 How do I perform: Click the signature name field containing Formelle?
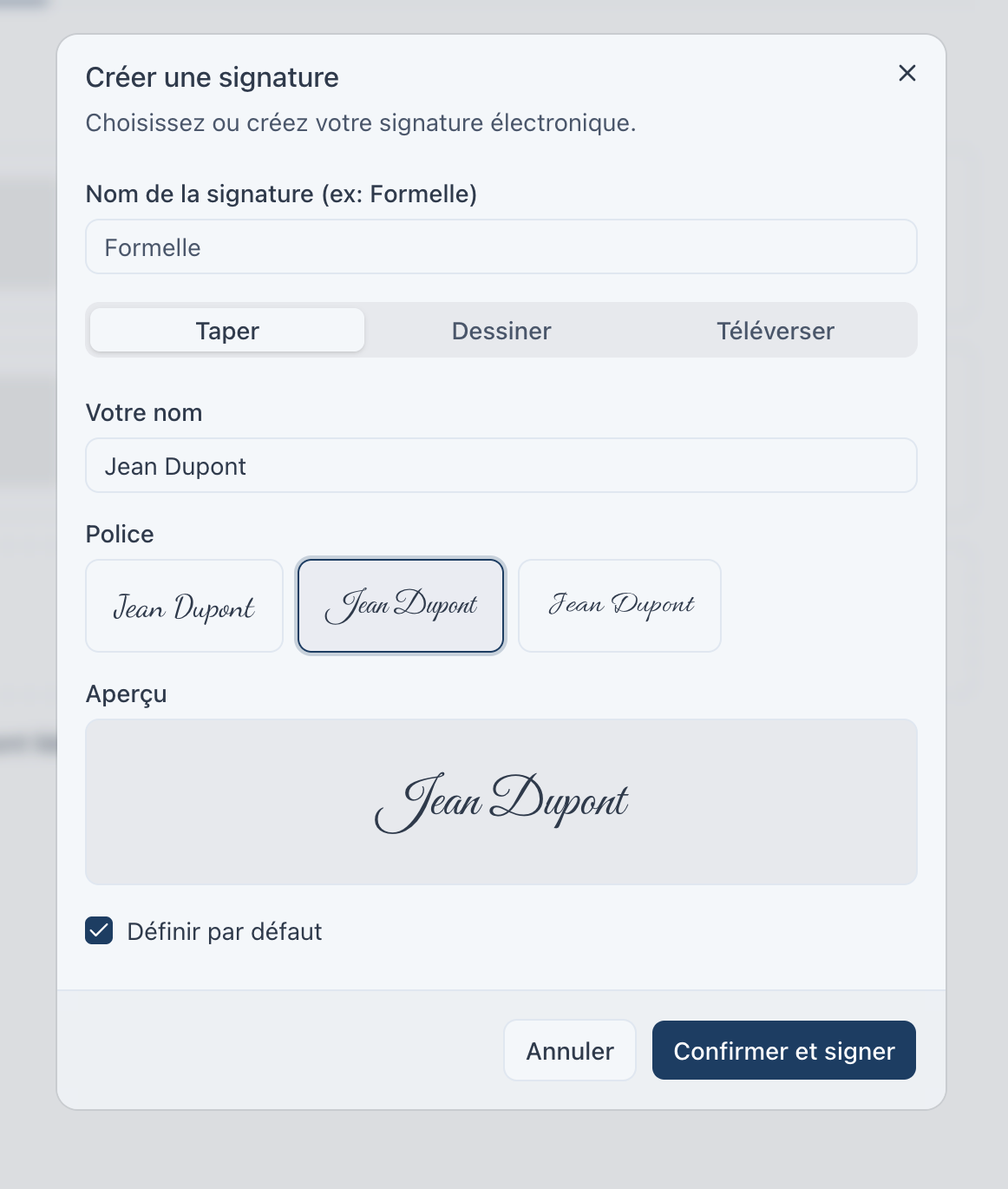pyautogui.click(x=501, y=247)
